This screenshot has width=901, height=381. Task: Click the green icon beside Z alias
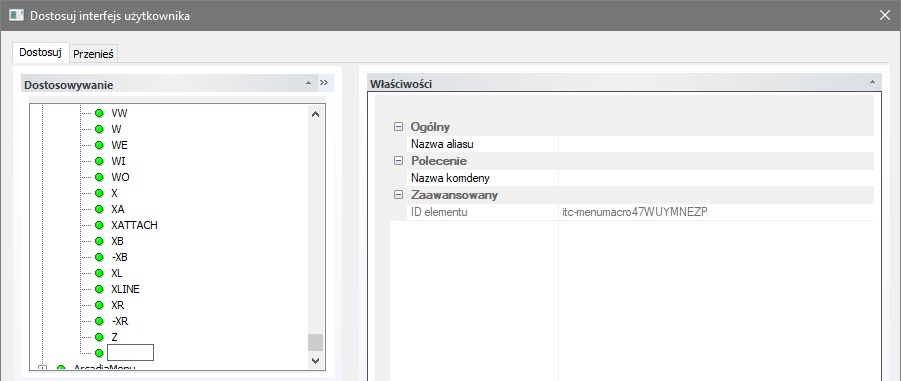pyautogui.click(x=99, y=337)
